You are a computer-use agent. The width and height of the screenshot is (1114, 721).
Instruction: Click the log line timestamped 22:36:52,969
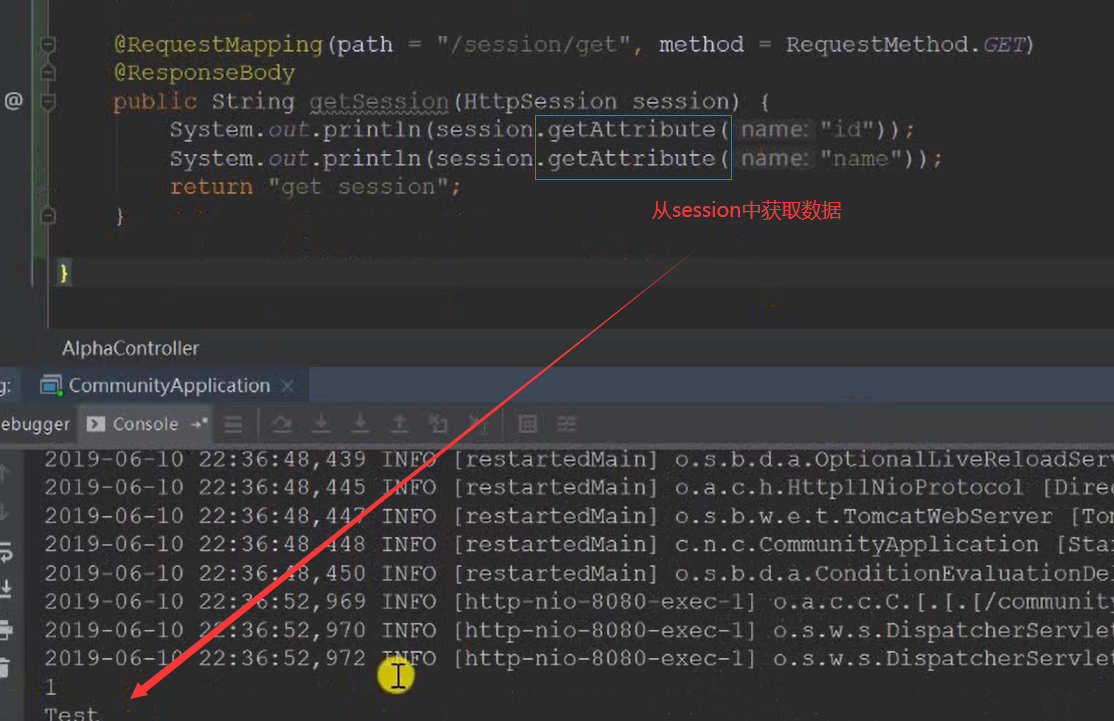coord(579,602)
